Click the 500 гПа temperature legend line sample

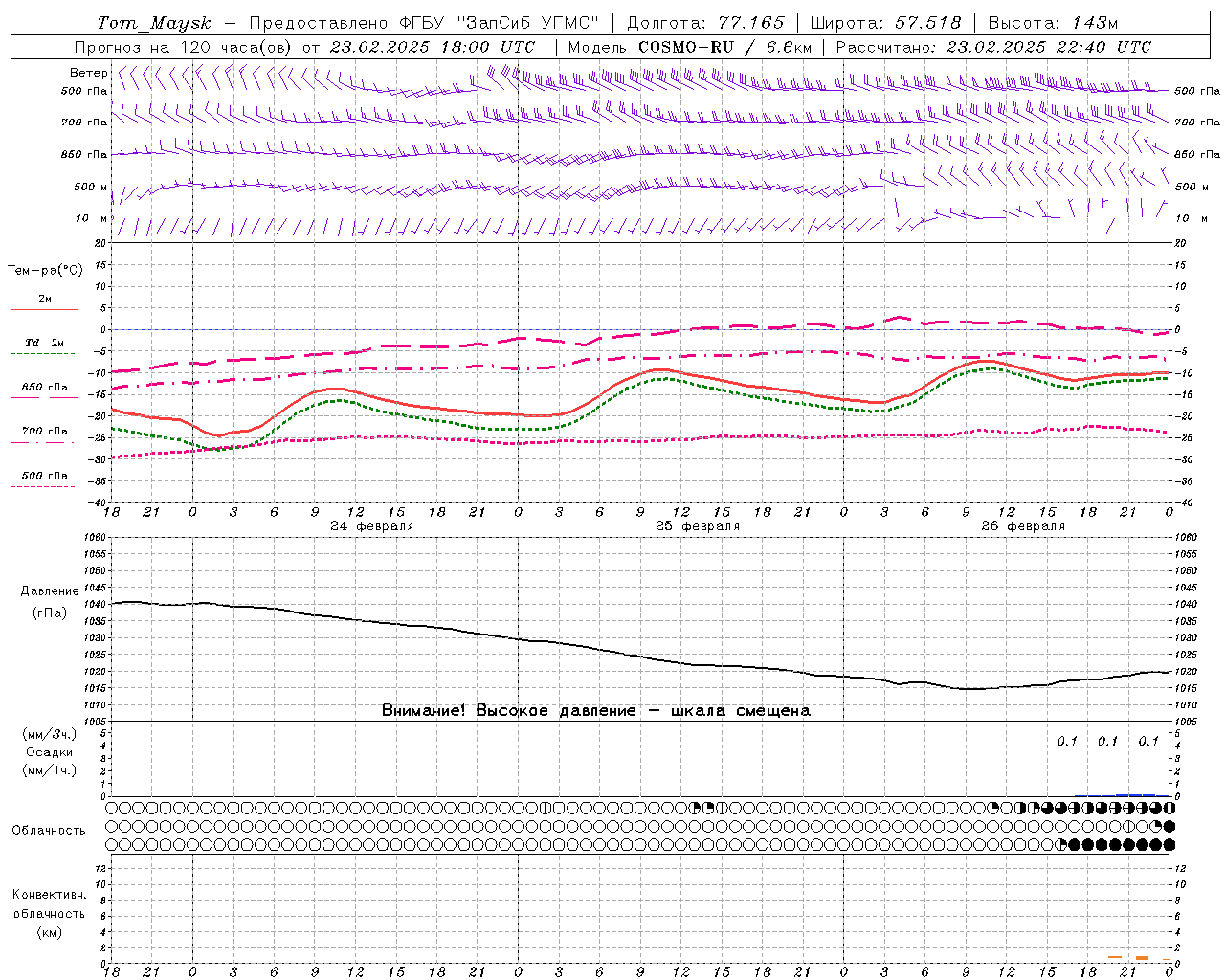pos(42,485)
